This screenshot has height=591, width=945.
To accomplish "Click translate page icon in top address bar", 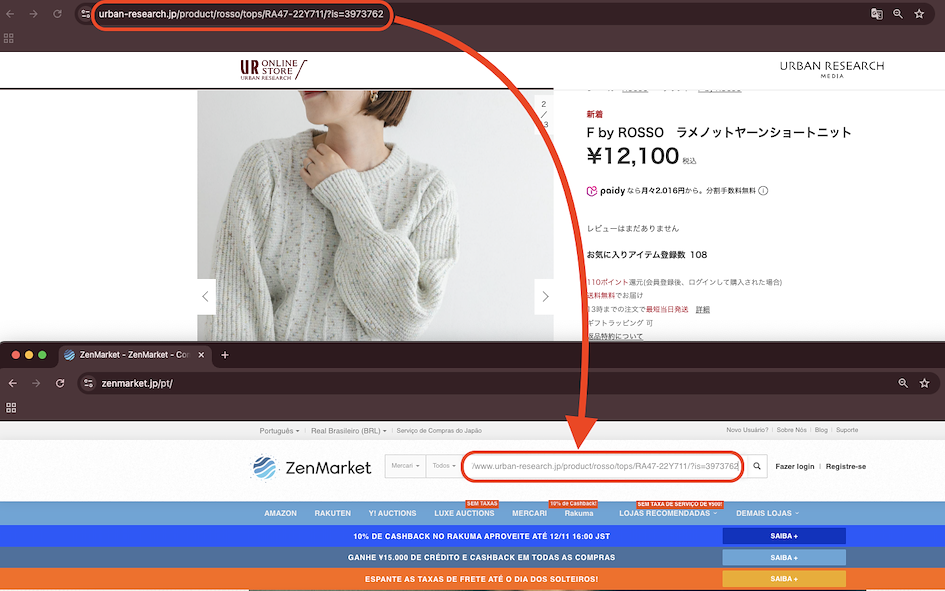I will coord(877,14).
